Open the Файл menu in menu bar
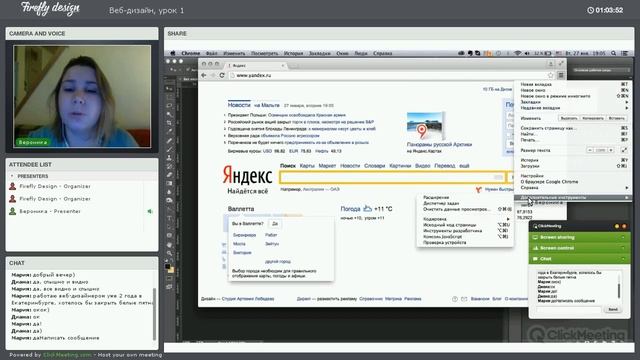 (211, 53)
